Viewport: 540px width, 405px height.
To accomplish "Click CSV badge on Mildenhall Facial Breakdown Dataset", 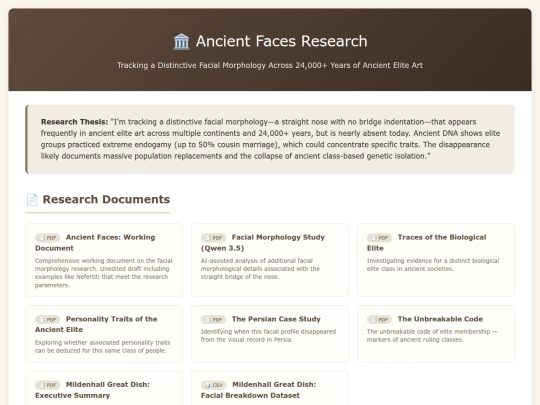I will [214, 385].
